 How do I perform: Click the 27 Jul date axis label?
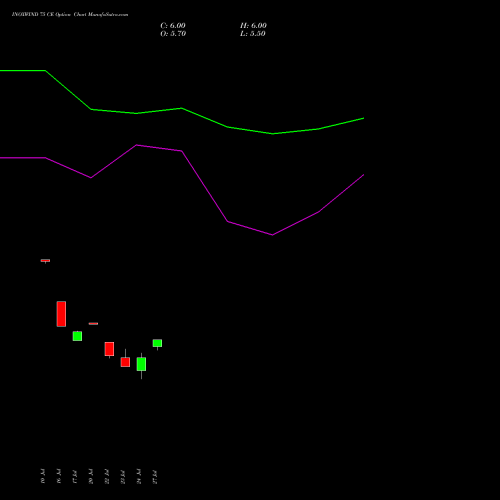(155, 477)
